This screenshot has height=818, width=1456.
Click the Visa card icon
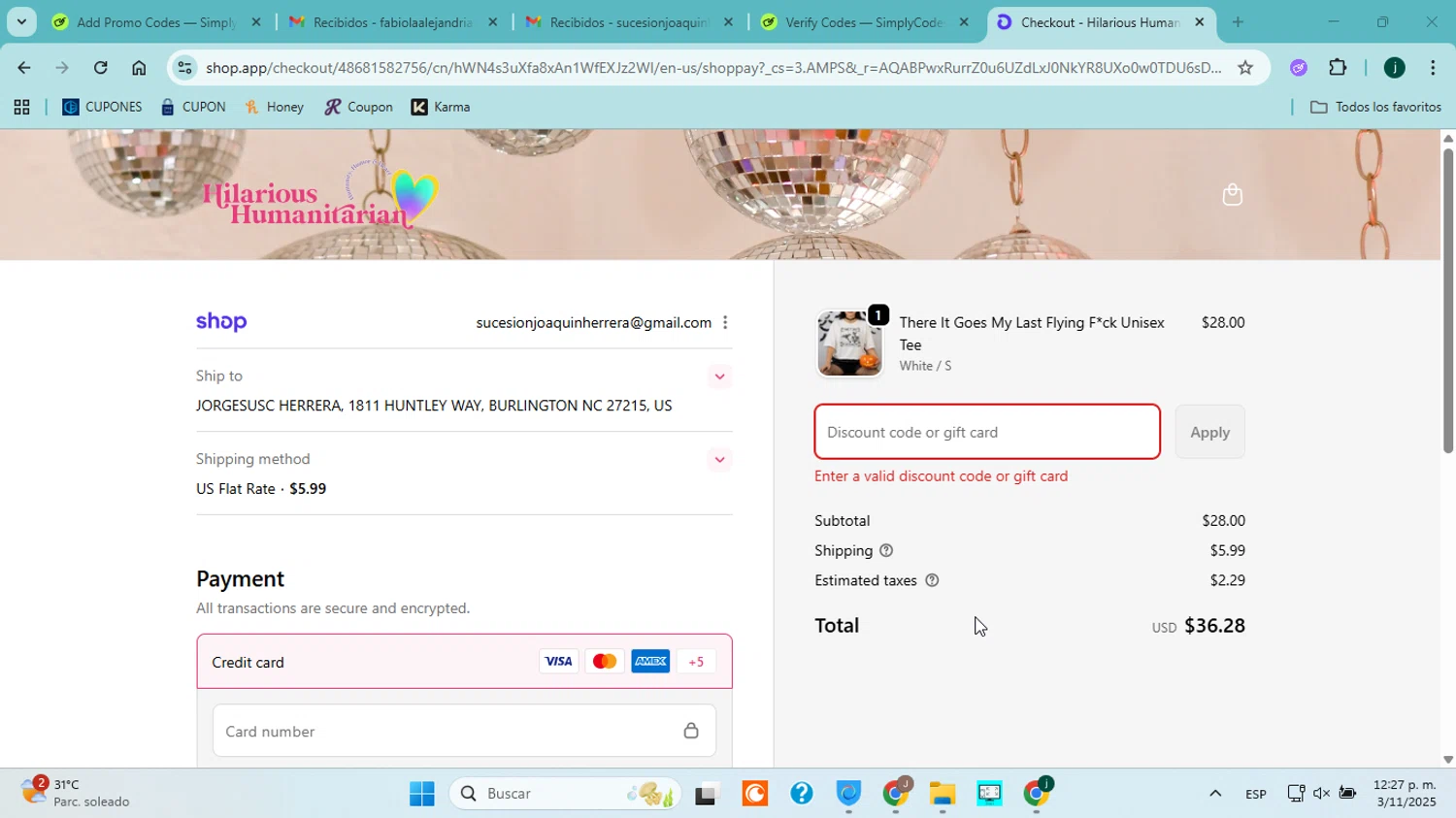tap(558, 662)
